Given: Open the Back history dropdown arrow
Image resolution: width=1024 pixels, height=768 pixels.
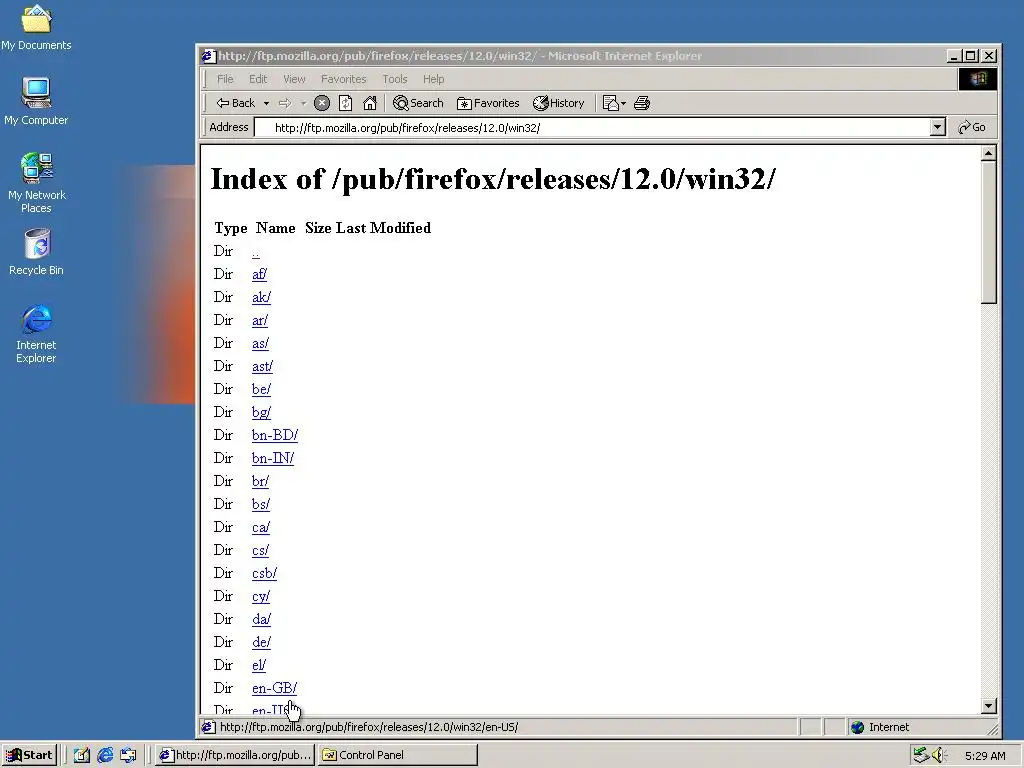Looking at the screenshot, I should click(266, 103).
